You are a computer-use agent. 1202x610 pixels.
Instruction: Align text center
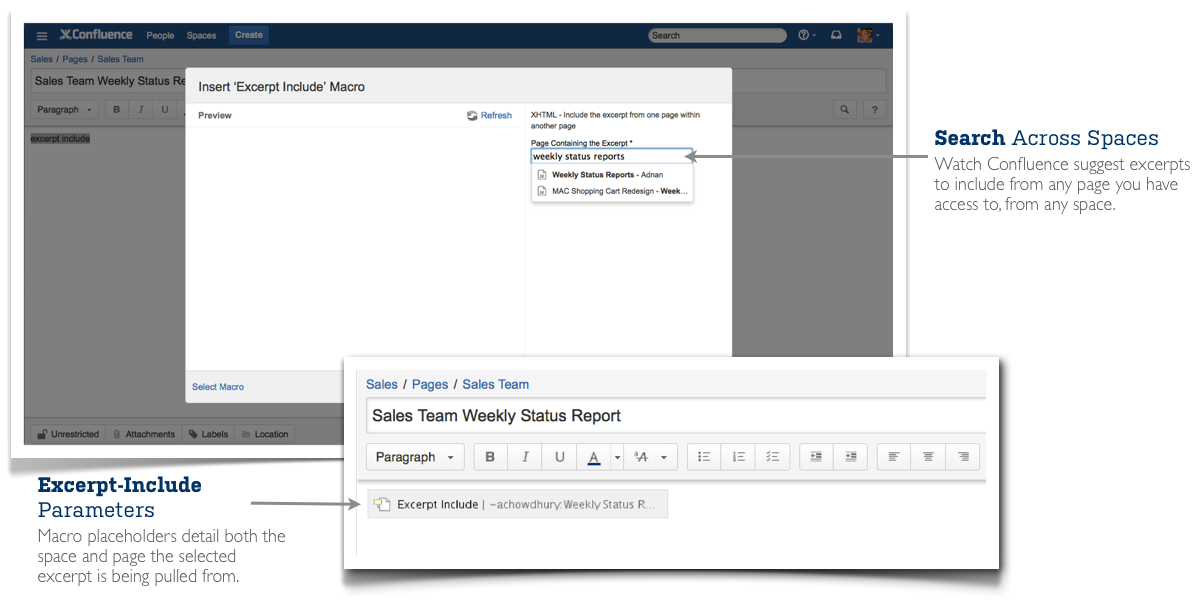(929, 457)
